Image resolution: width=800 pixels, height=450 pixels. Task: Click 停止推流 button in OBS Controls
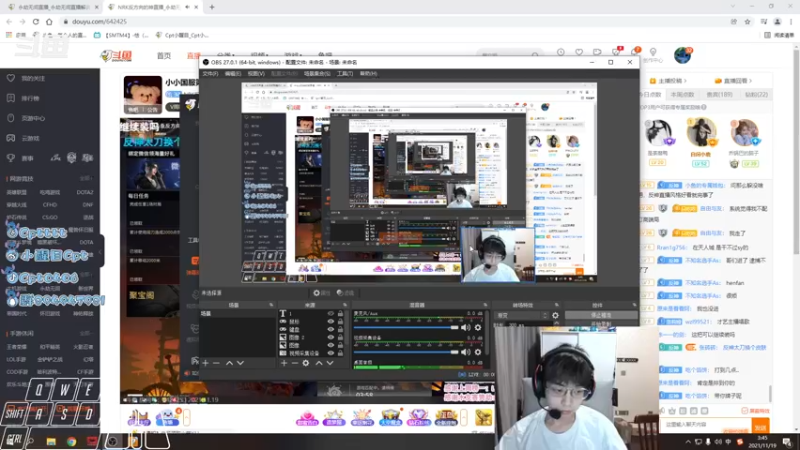tap(601, 315)
